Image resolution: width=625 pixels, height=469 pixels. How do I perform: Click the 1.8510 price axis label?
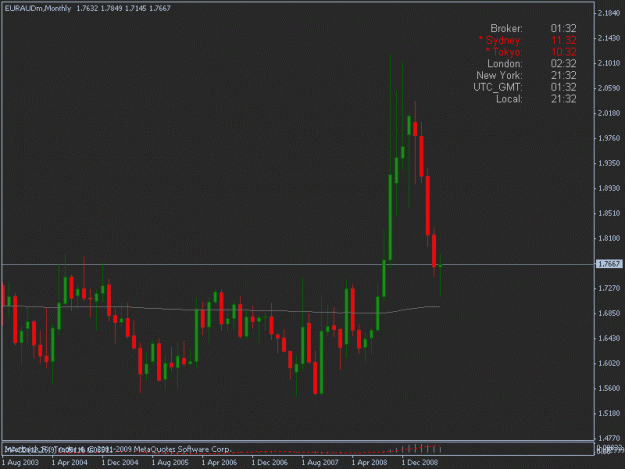coord(609,213)
